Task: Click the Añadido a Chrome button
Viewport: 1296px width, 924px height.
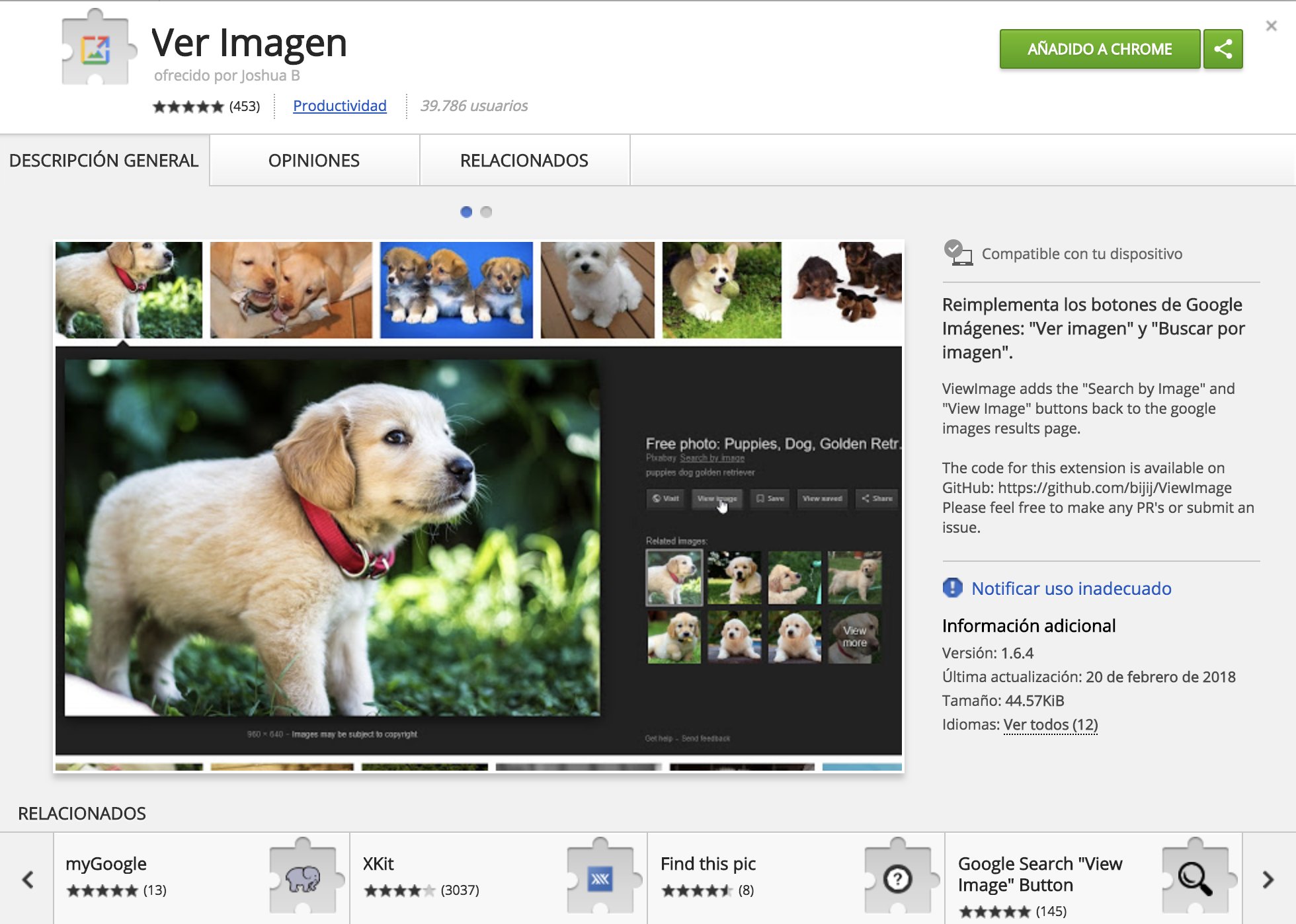Action: (x=1100, y=49)
